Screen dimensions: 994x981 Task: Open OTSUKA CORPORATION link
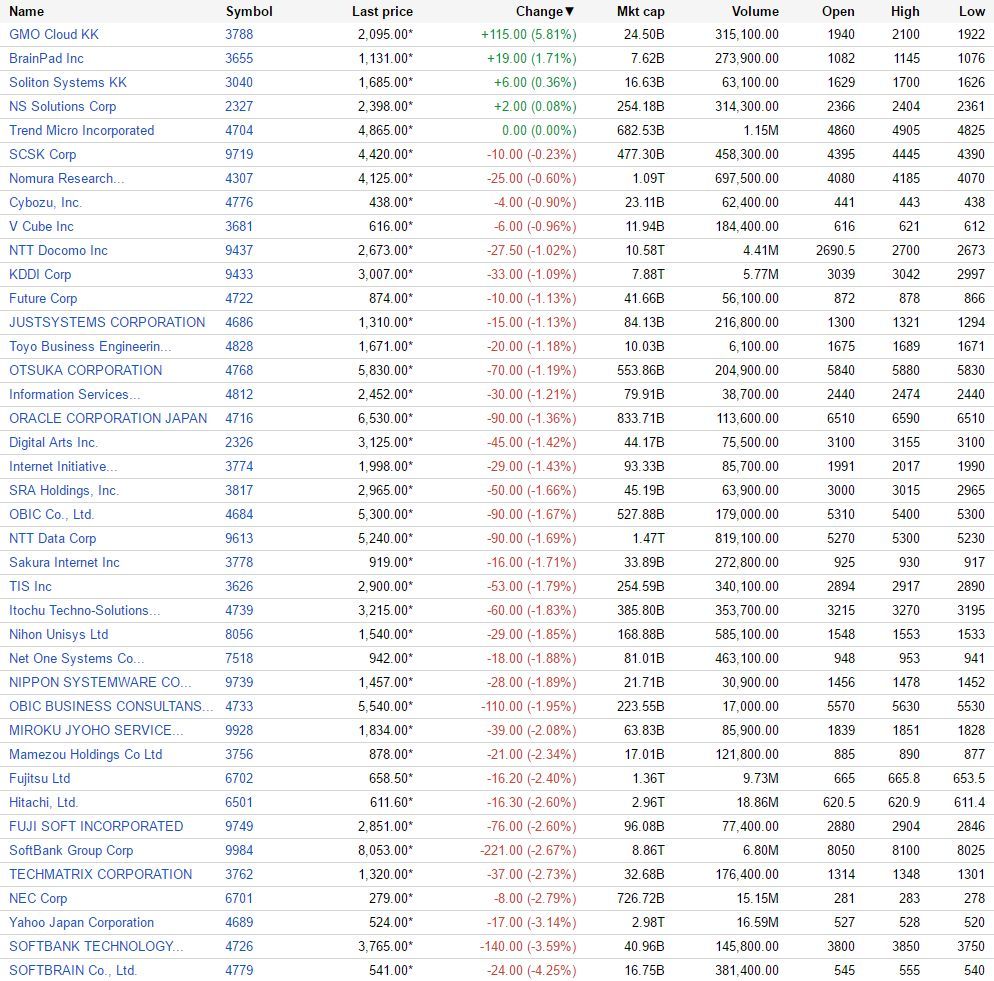tap(86, 370)
